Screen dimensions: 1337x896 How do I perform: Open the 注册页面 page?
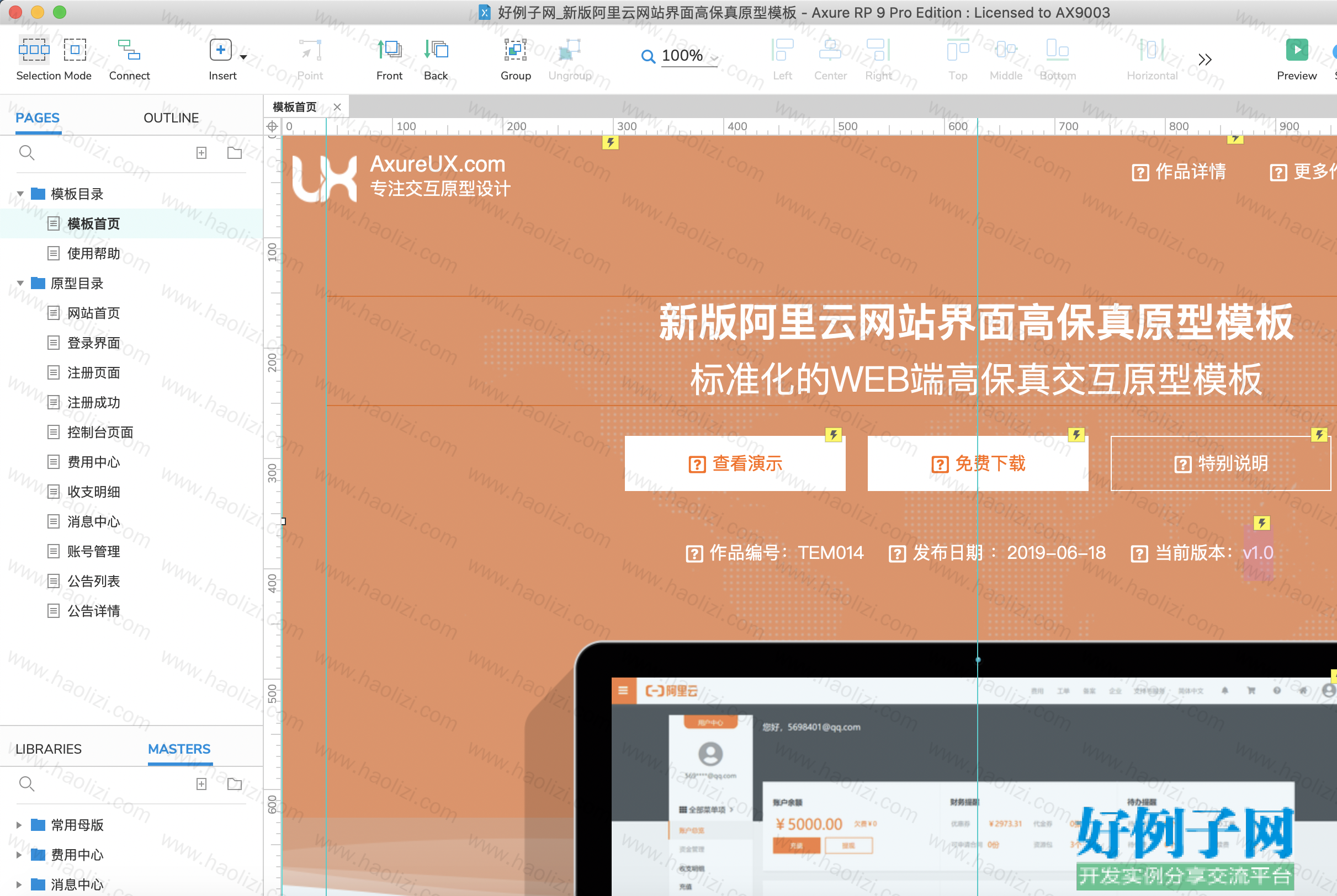(93, 372)
